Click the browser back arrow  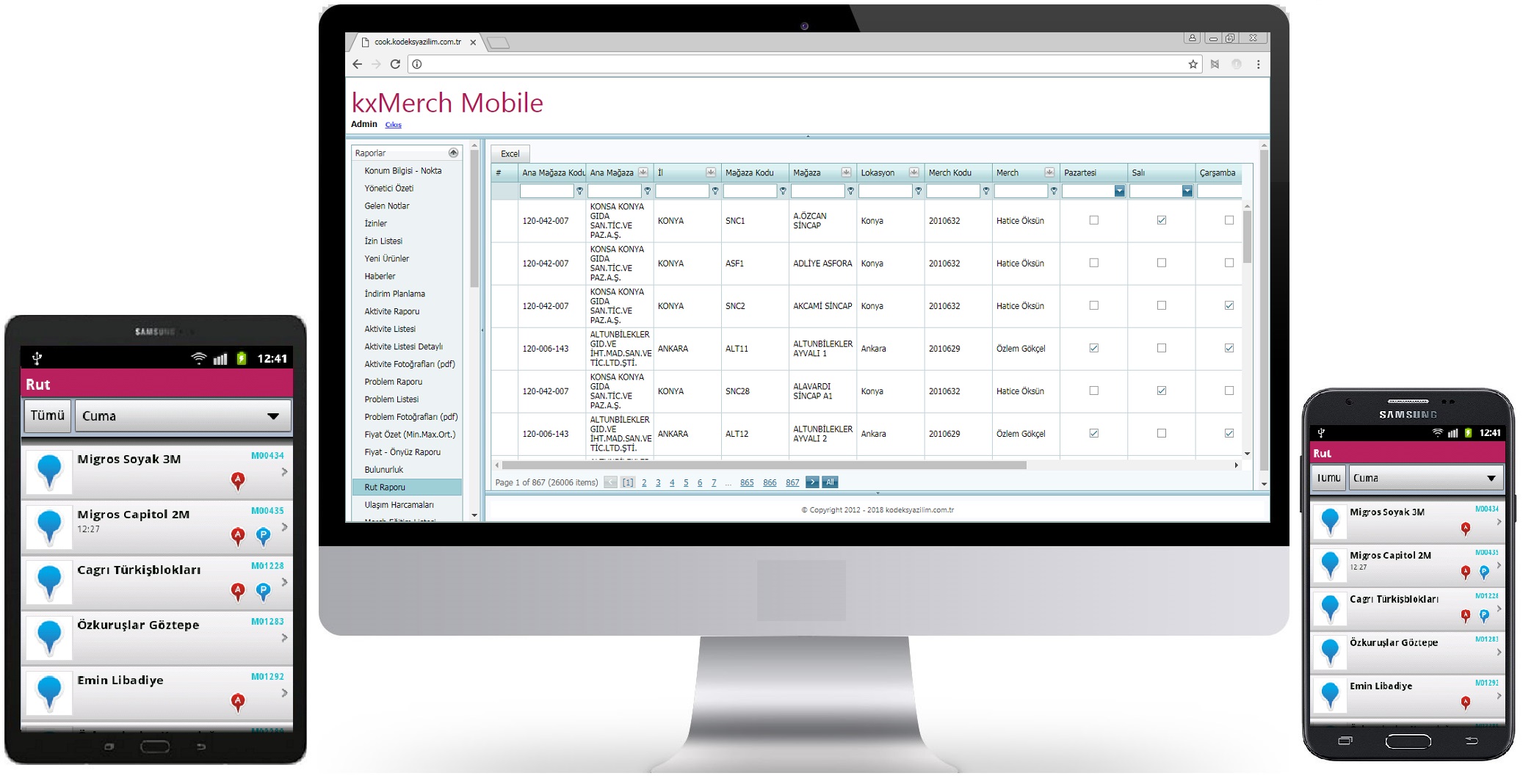pos(358,65)
